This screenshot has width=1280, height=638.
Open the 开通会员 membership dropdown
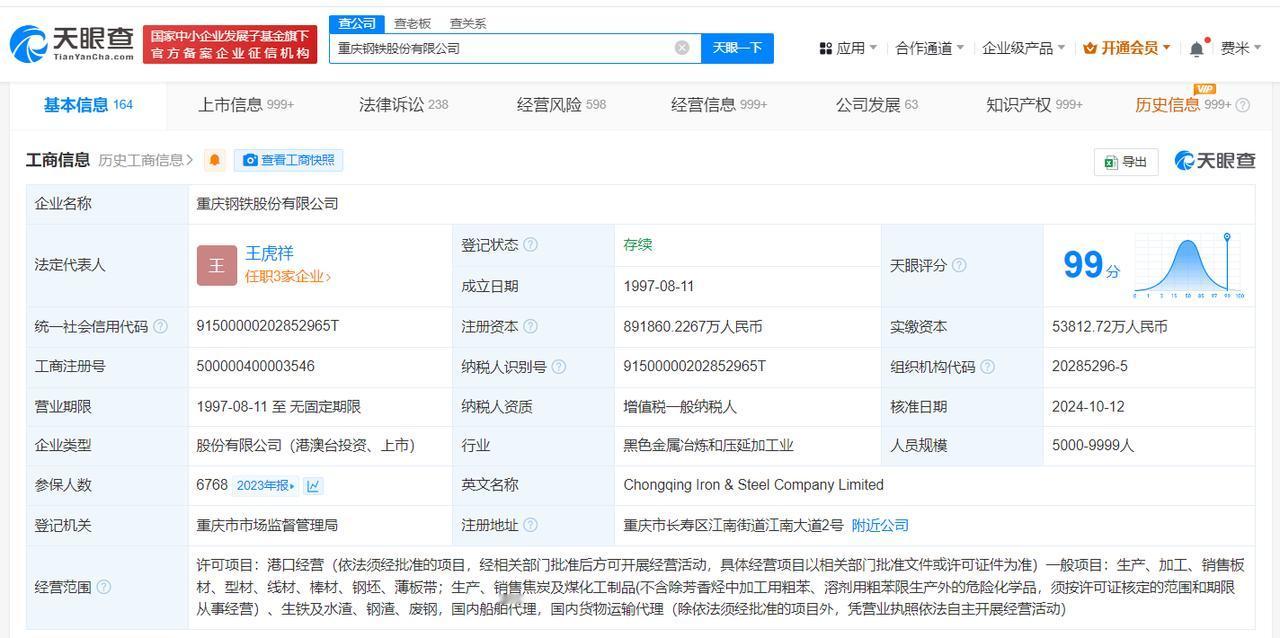(x=1127, y=48)
